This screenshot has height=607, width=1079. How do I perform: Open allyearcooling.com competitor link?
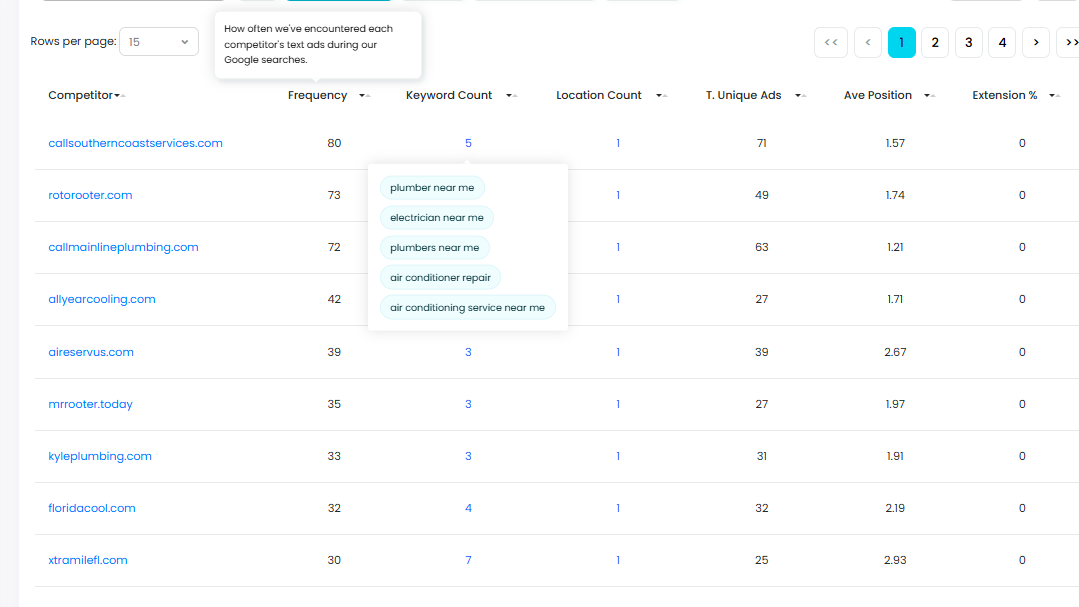pyautogui.click(x=102, y=299)
